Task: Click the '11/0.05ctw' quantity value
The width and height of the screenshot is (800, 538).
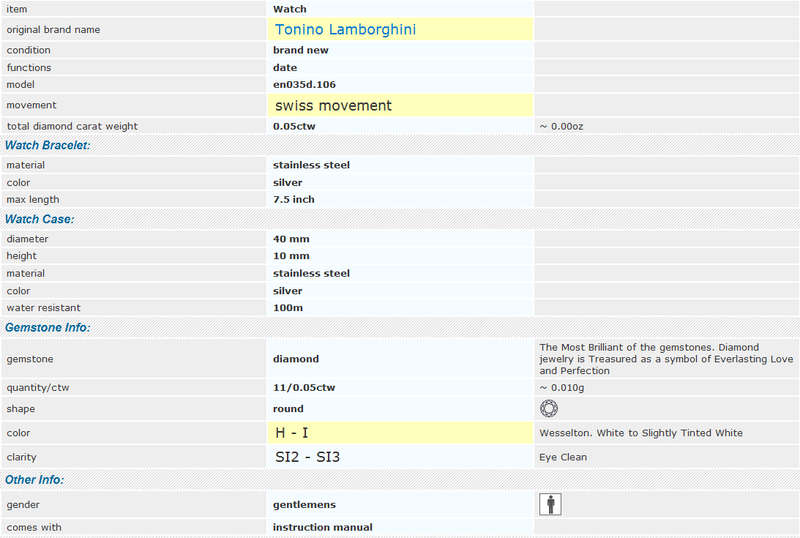Action: 304,387
